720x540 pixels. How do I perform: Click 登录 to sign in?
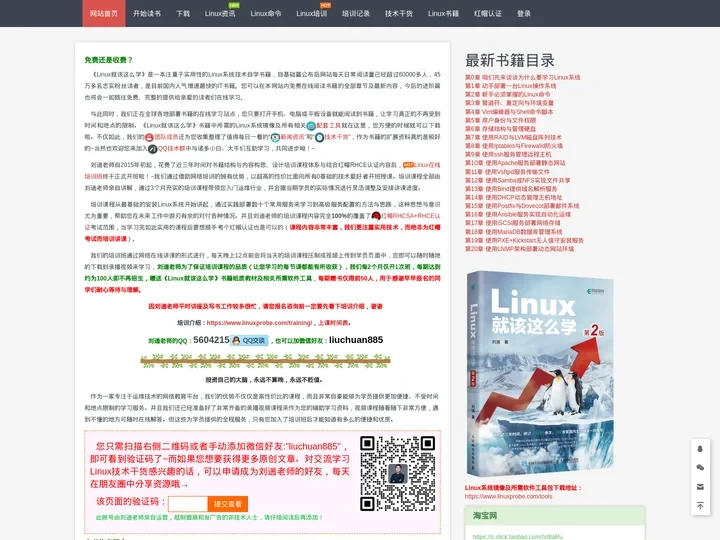(524, 13)
